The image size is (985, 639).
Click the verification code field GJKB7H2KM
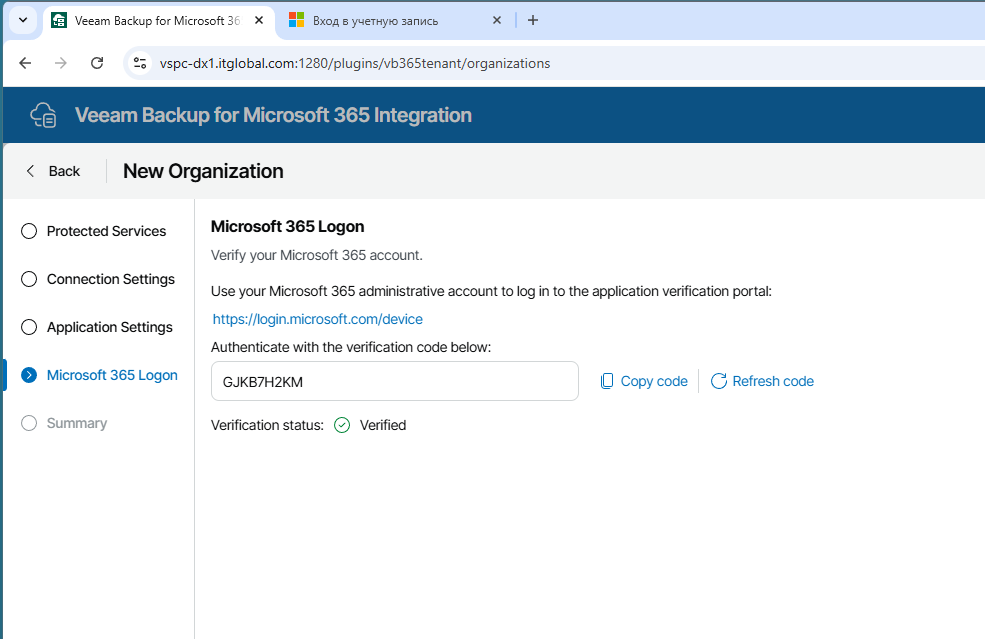395,381
